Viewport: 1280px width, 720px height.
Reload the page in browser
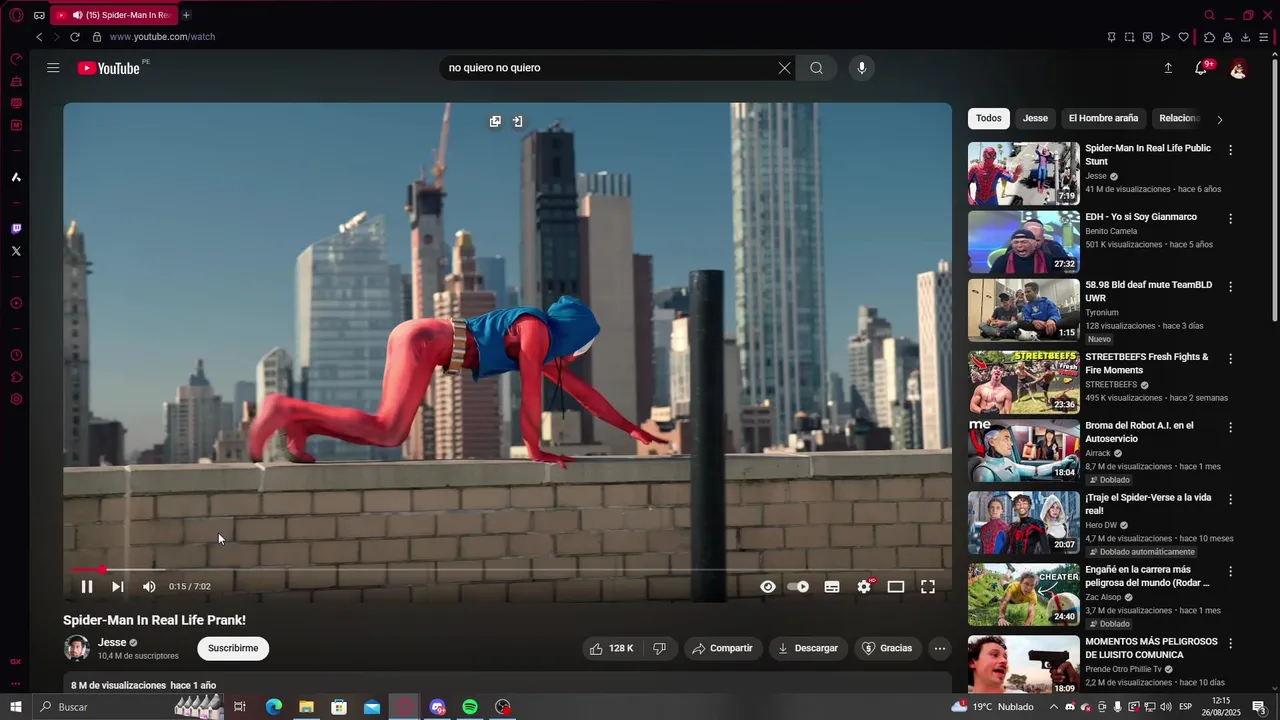(x=74, y=37)
